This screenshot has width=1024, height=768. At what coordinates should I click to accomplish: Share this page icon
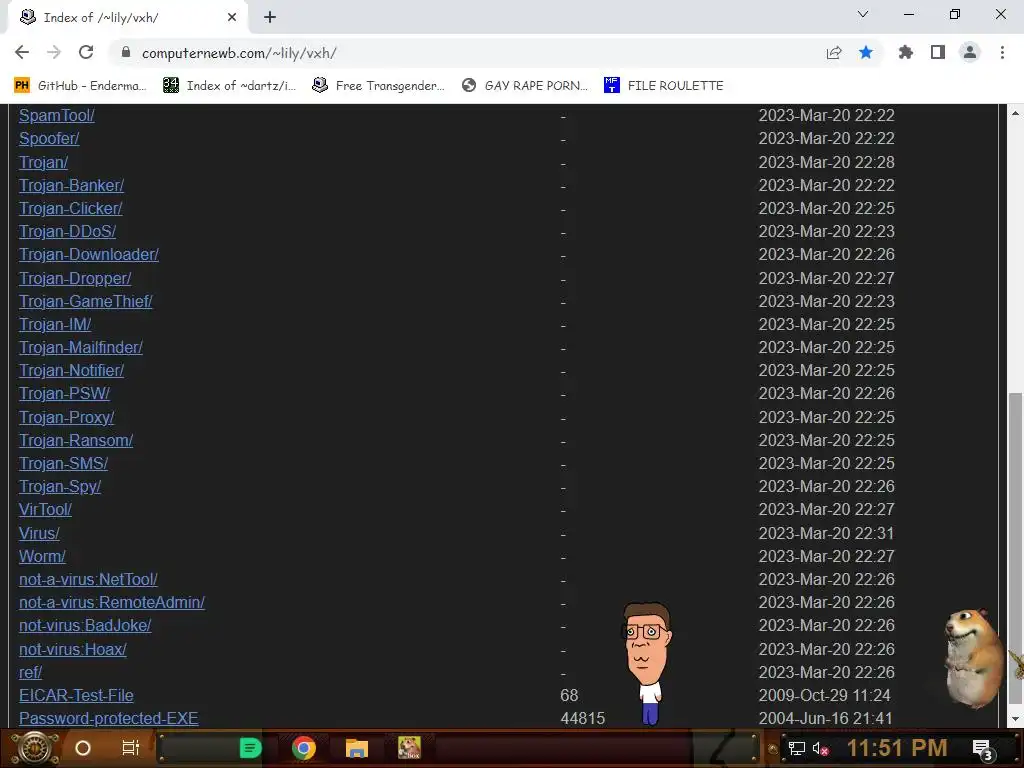[x=834, y=53]
